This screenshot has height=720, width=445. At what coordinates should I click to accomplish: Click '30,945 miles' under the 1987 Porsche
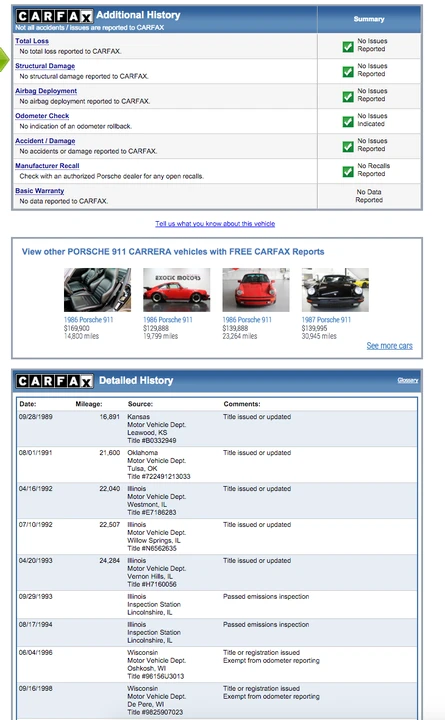tap(319, 336)
